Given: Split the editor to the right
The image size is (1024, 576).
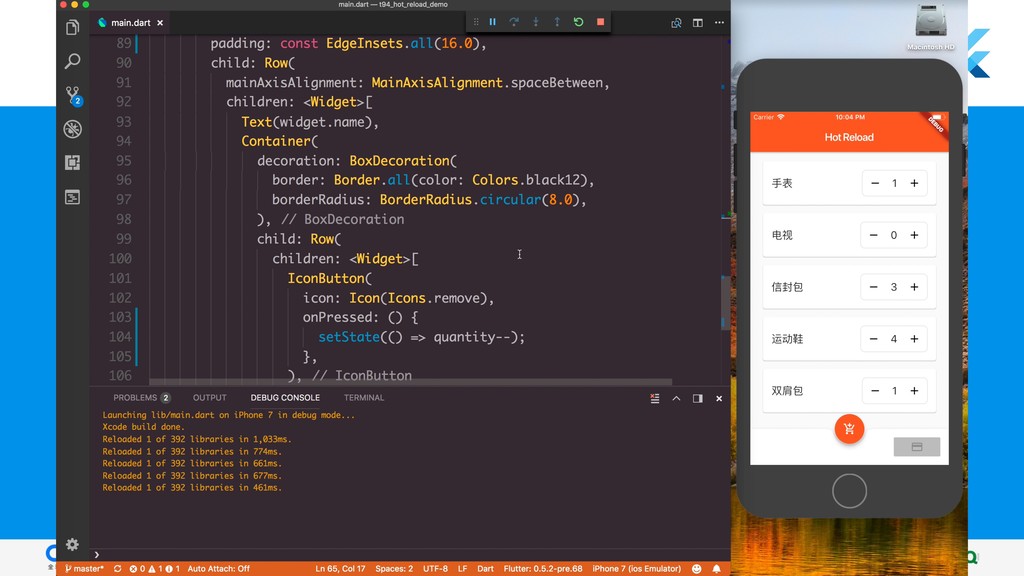Looking at the screenshot, I should [x=698, y=22].
